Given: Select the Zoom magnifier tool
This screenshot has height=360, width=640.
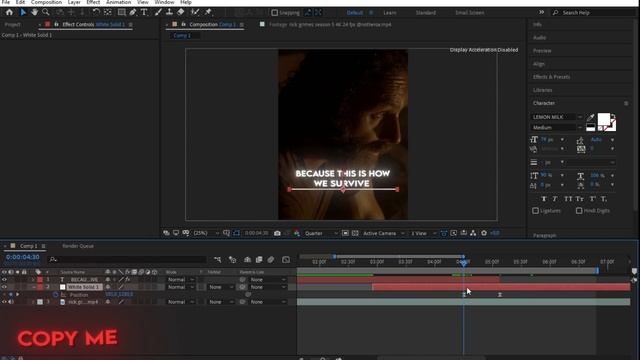Looking at the screenshot, I should pyautogui.click(x=46, y=12).
